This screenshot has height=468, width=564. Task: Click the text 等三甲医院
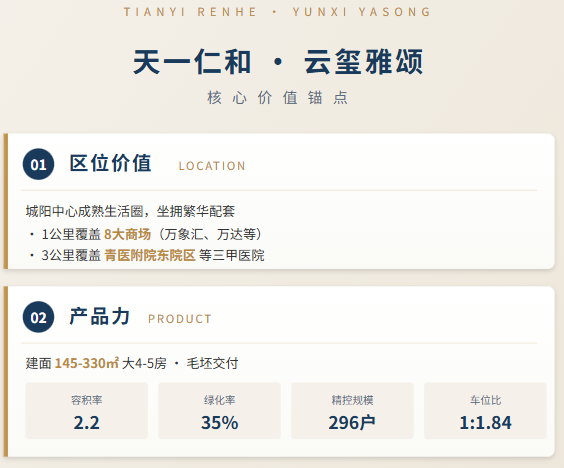232,255
